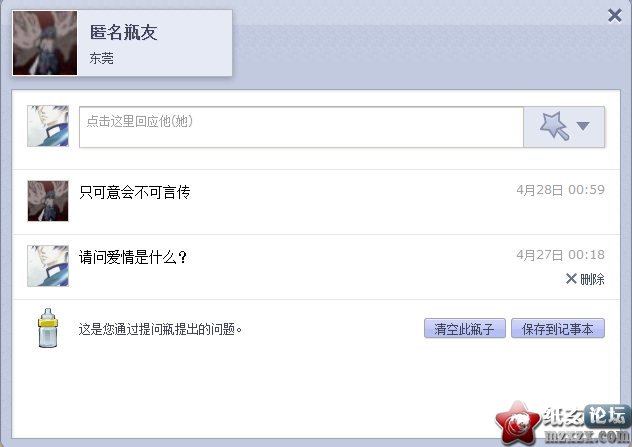Delete the message via 删除 link
The image size is (632, 447).
click(592, 279)
